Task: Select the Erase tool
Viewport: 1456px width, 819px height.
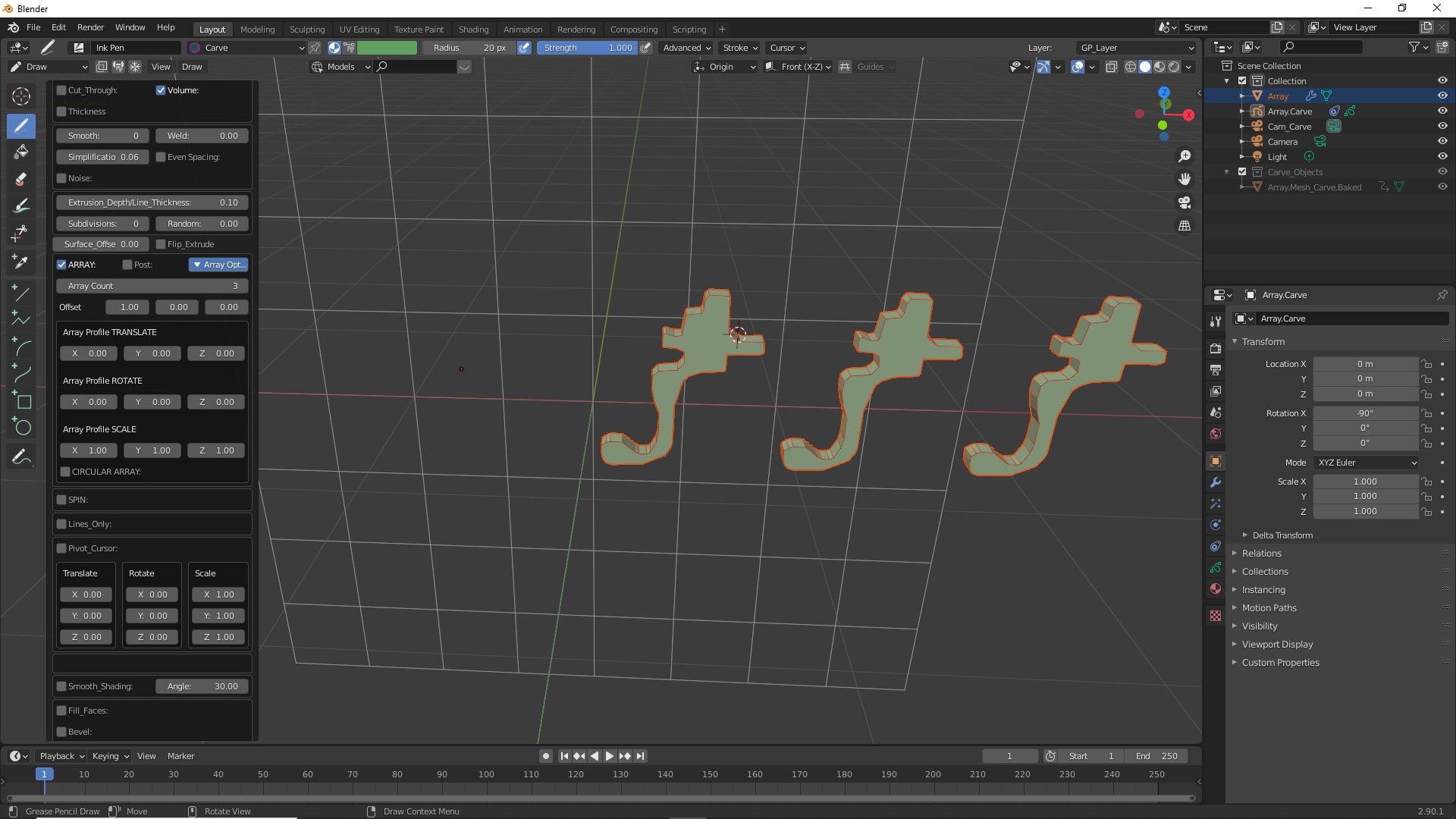Action: coord(21,179)
